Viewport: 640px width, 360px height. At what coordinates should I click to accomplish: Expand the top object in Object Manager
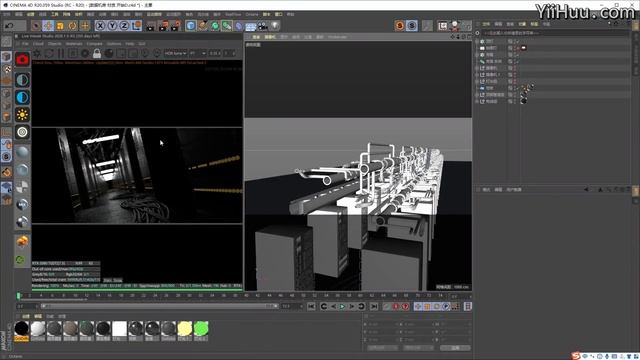pyautogui.click(x=477, y=41)
